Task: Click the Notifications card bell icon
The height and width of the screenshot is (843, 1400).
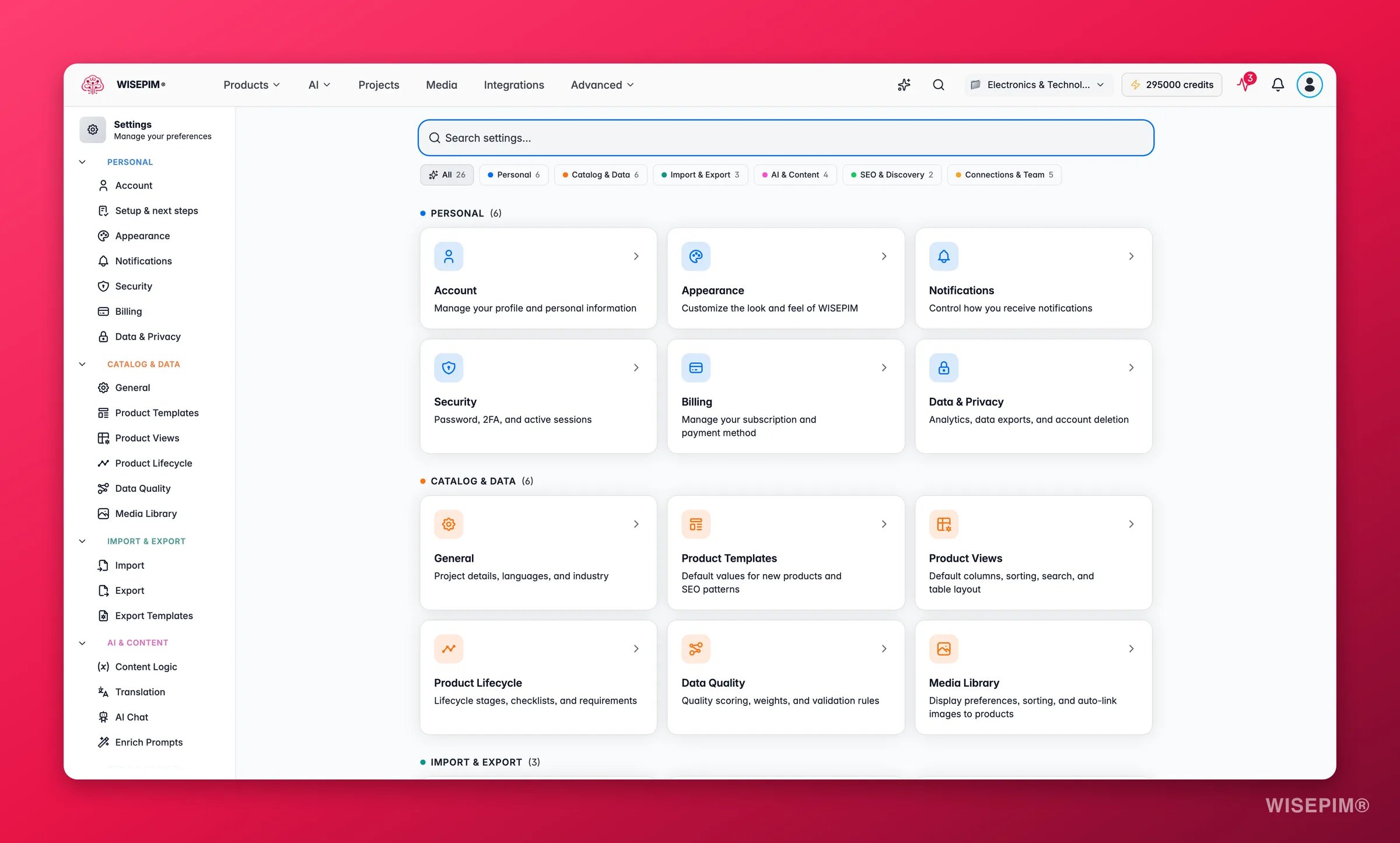Action: (943, 256)
